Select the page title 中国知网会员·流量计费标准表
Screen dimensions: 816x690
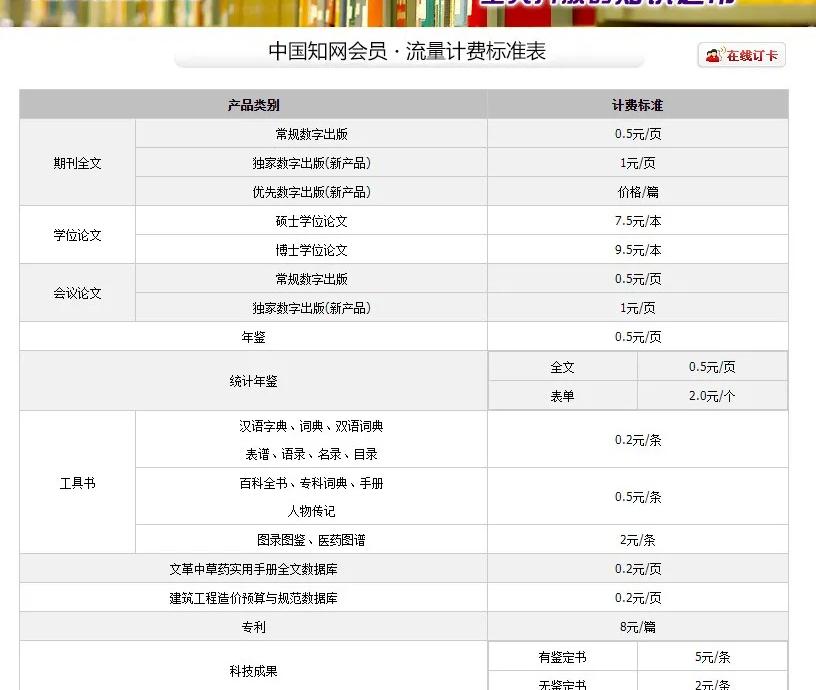pos(407,52)
